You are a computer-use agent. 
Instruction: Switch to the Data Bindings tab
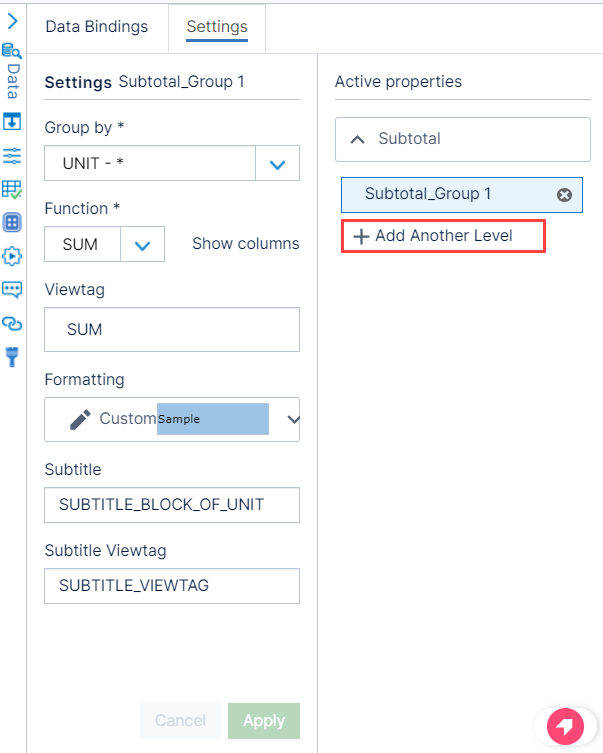click(x=97, y=27)
